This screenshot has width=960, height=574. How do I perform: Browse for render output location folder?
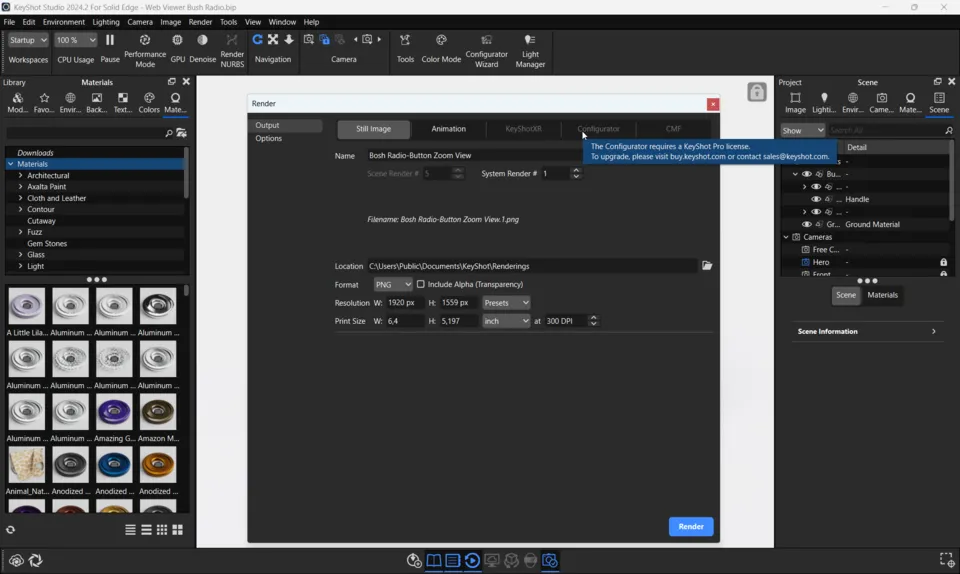point(707,266)
